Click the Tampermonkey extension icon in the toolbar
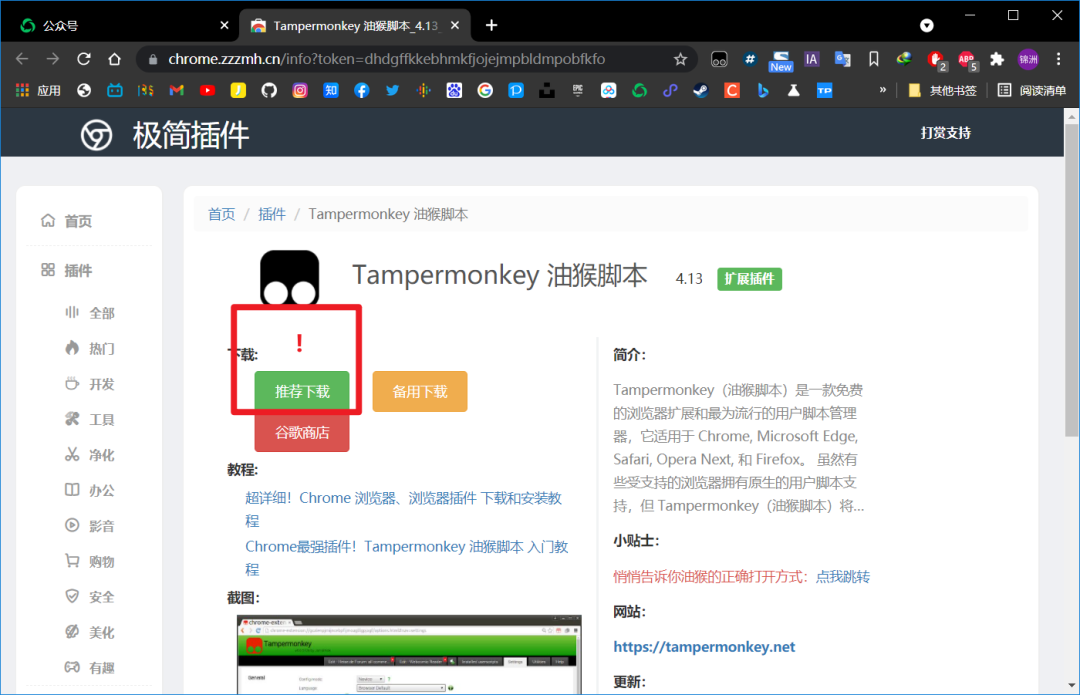Screen dimensions: 1080x695 click(x=719, y=59)
